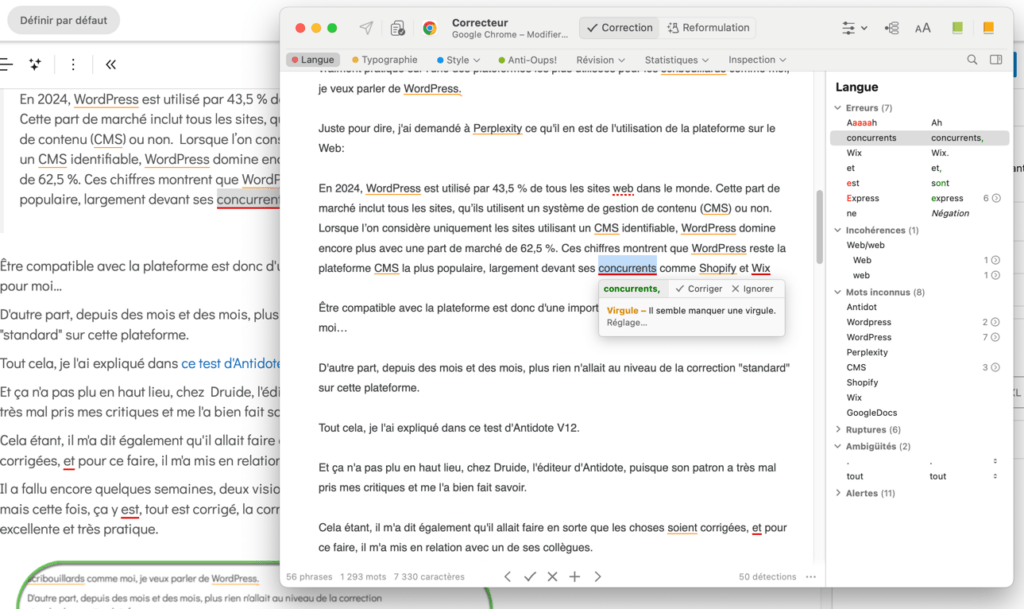Switch to Correction mode
This screenshot has height=609, width=1024.
point(620,27)
